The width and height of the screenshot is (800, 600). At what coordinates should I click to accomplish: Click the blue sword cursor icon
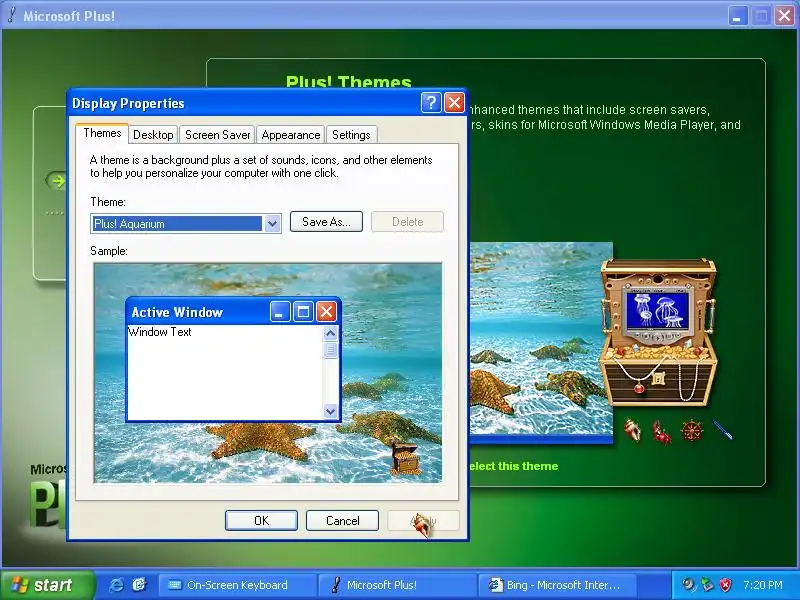722,430
